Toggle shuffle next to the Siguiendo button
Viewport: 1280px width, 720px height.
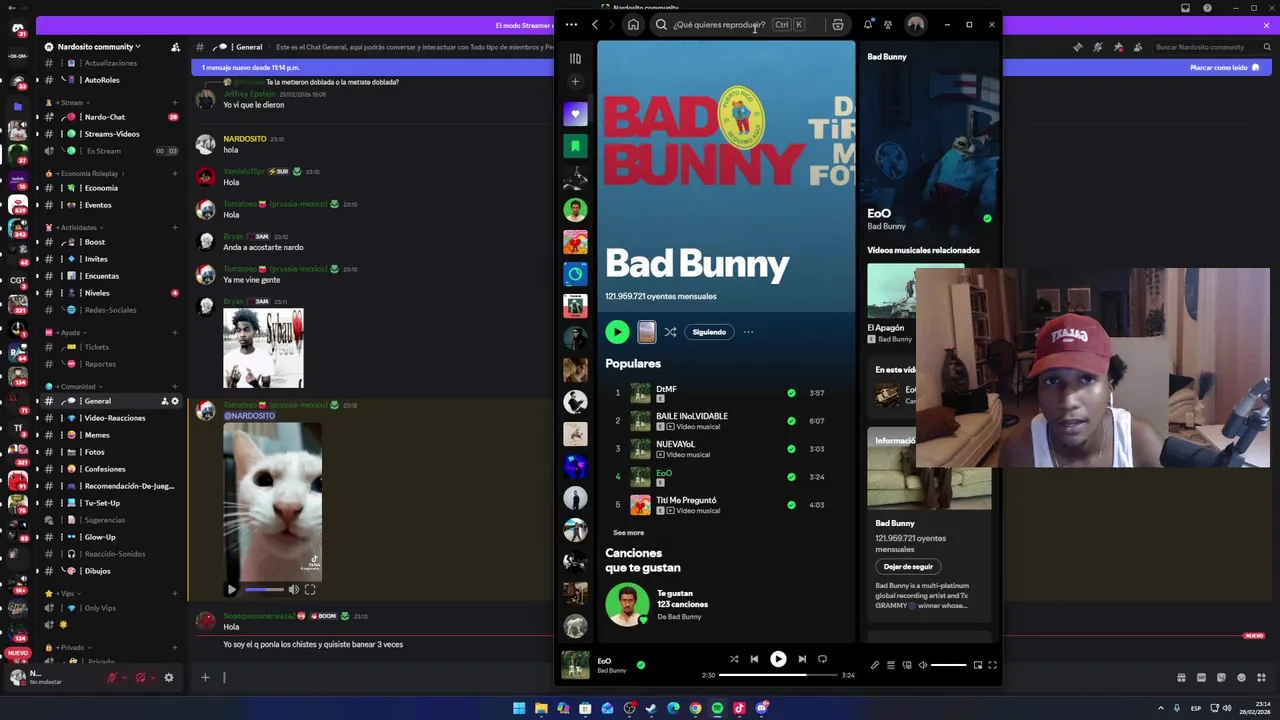tap(670, 332)
